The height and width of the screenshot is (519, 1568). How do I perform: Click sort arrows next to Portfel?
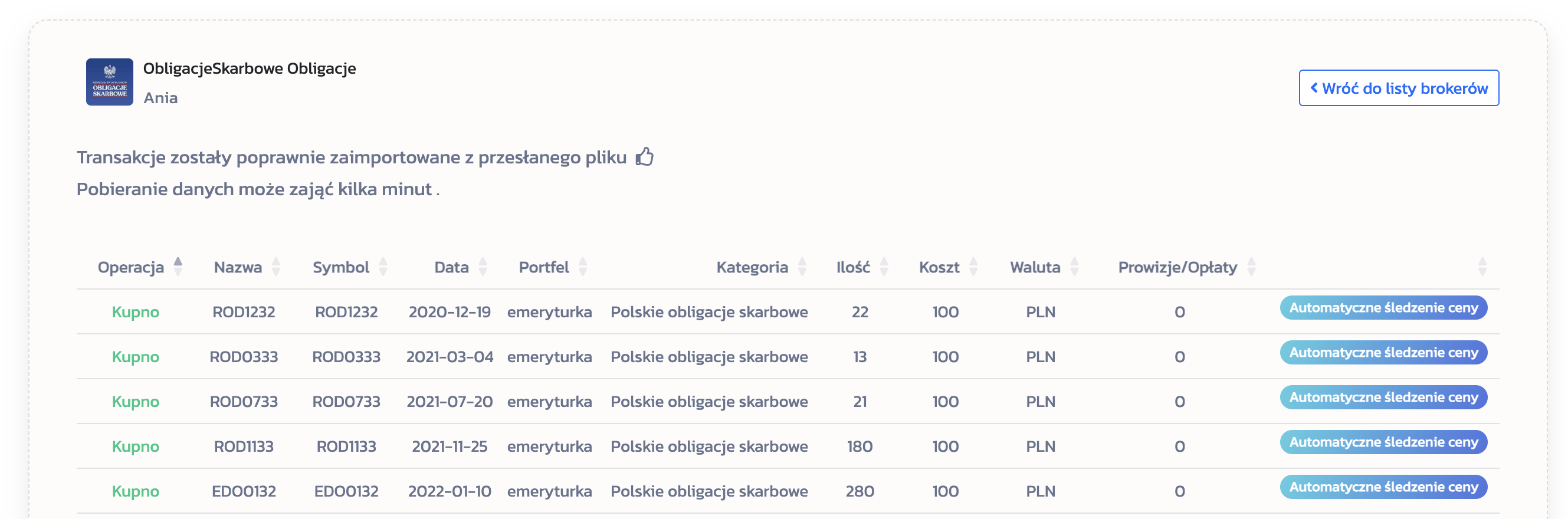(x=582, y=267)
